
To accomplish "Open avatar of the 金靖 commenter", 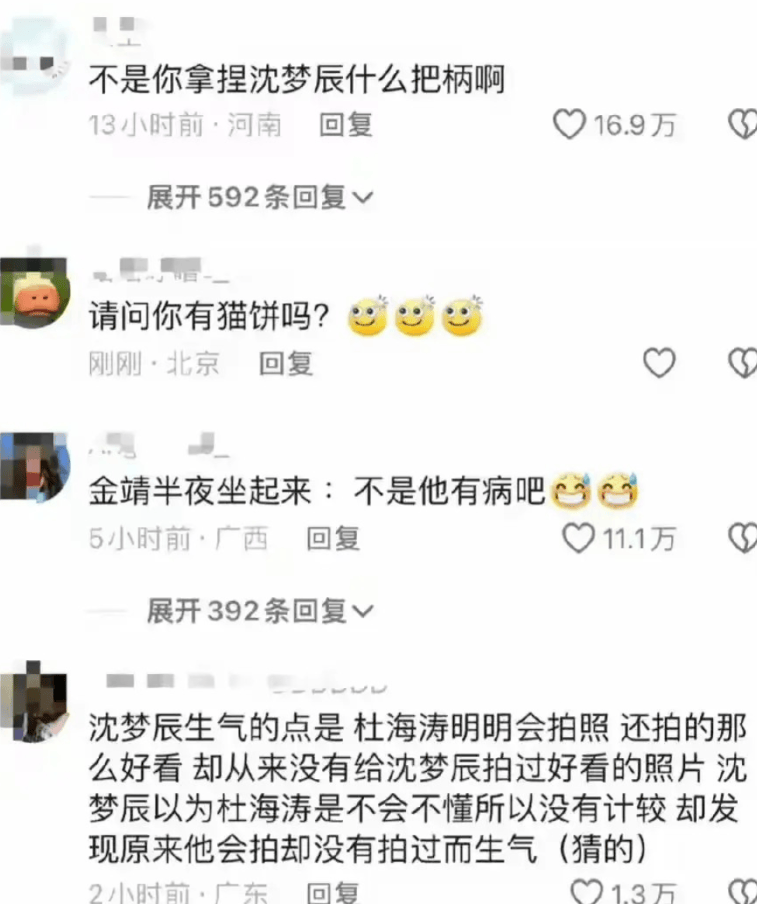I will pyautogui.click(x=33, y=466).
